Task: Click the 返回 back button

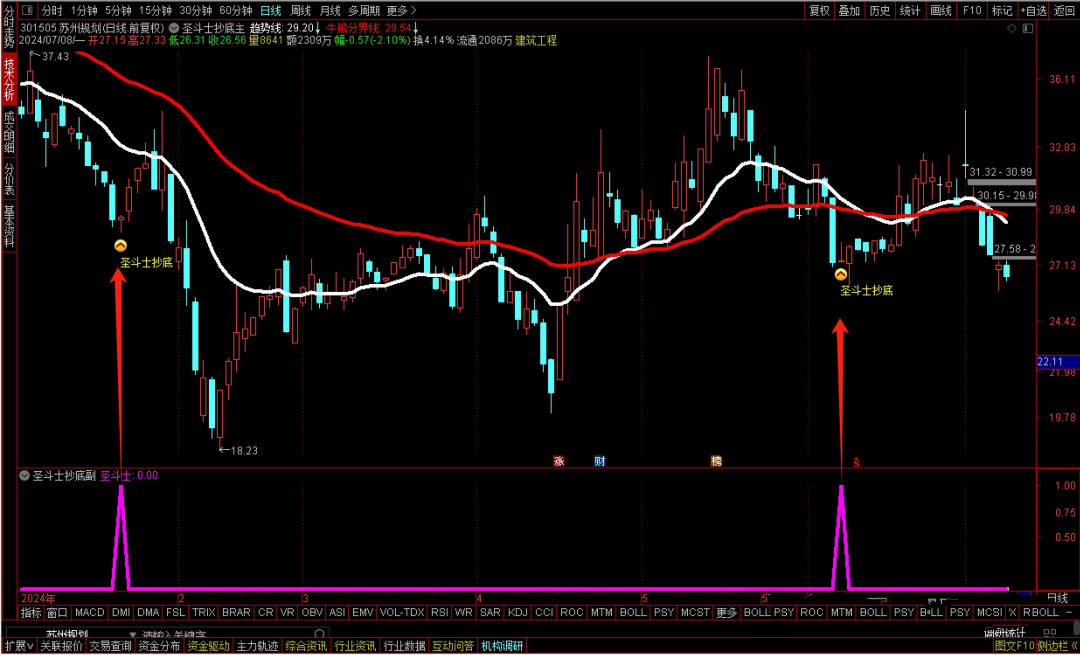Action: coord(1064,10)
